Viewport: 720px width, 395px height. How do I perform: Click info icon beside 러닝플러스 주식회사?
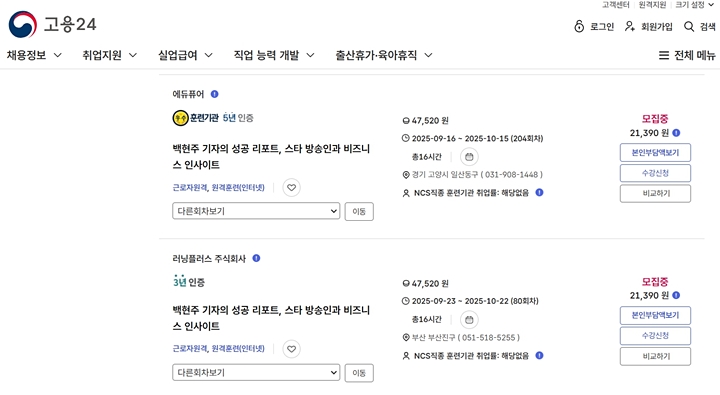(256, 258)
